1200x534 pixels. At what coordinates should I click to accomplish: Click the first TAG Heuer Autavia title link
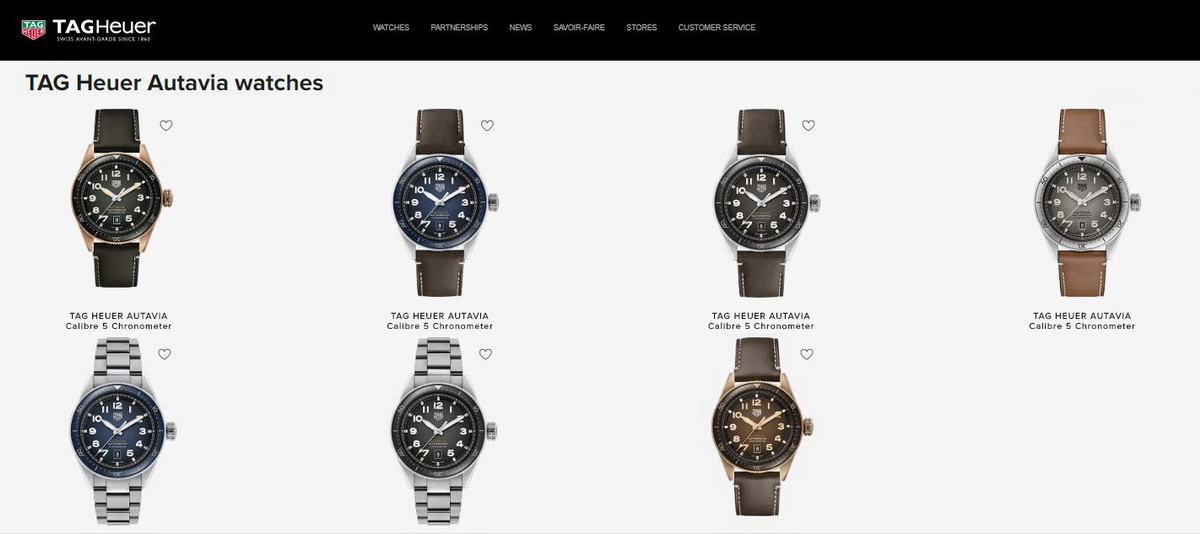(118, 316)
